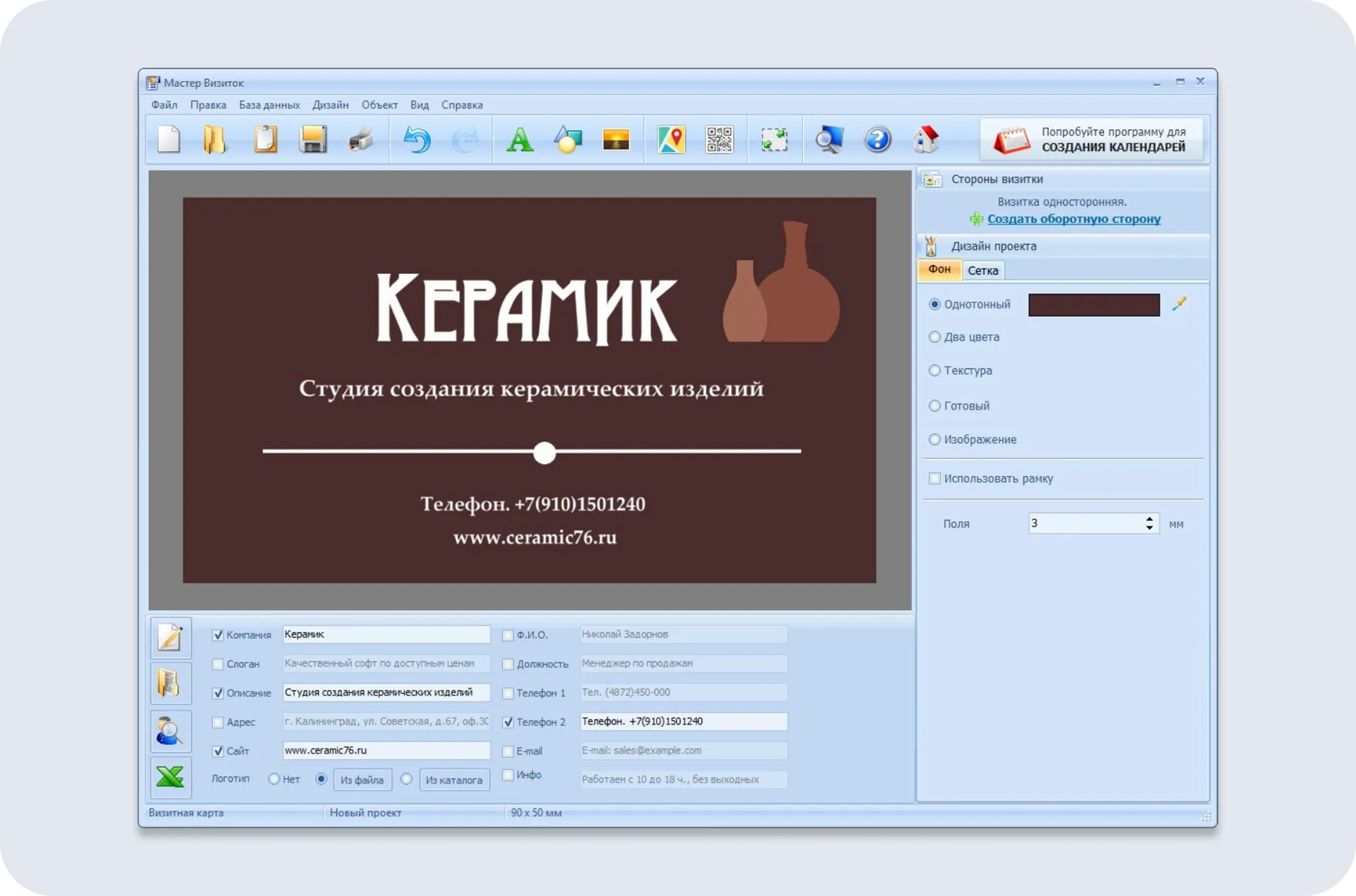1356x896 pixels.
Task: Open the База данных menu
Action: click(x=269, y=104)
